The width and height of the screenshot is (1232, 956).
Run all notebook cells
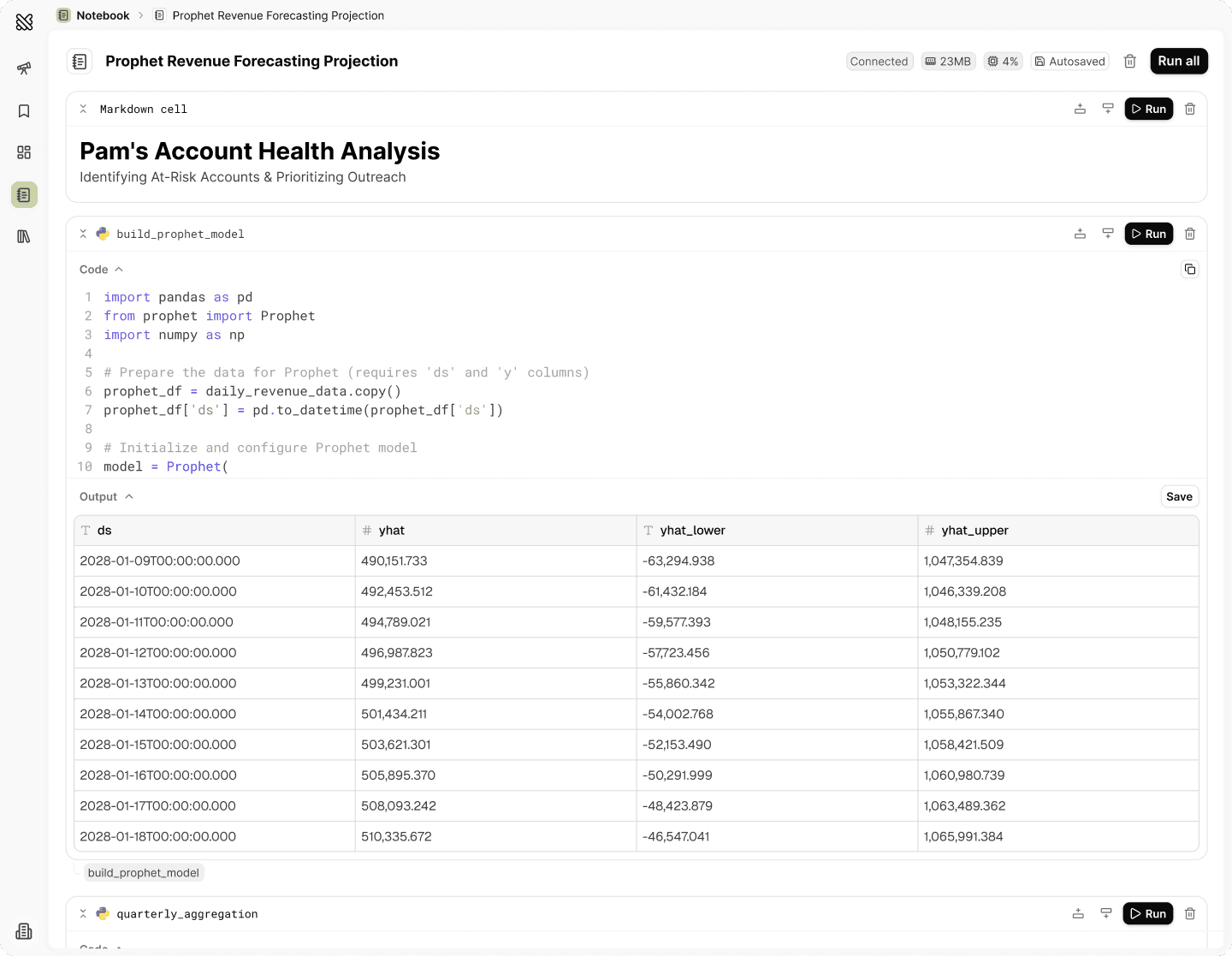click(1179, 61)
